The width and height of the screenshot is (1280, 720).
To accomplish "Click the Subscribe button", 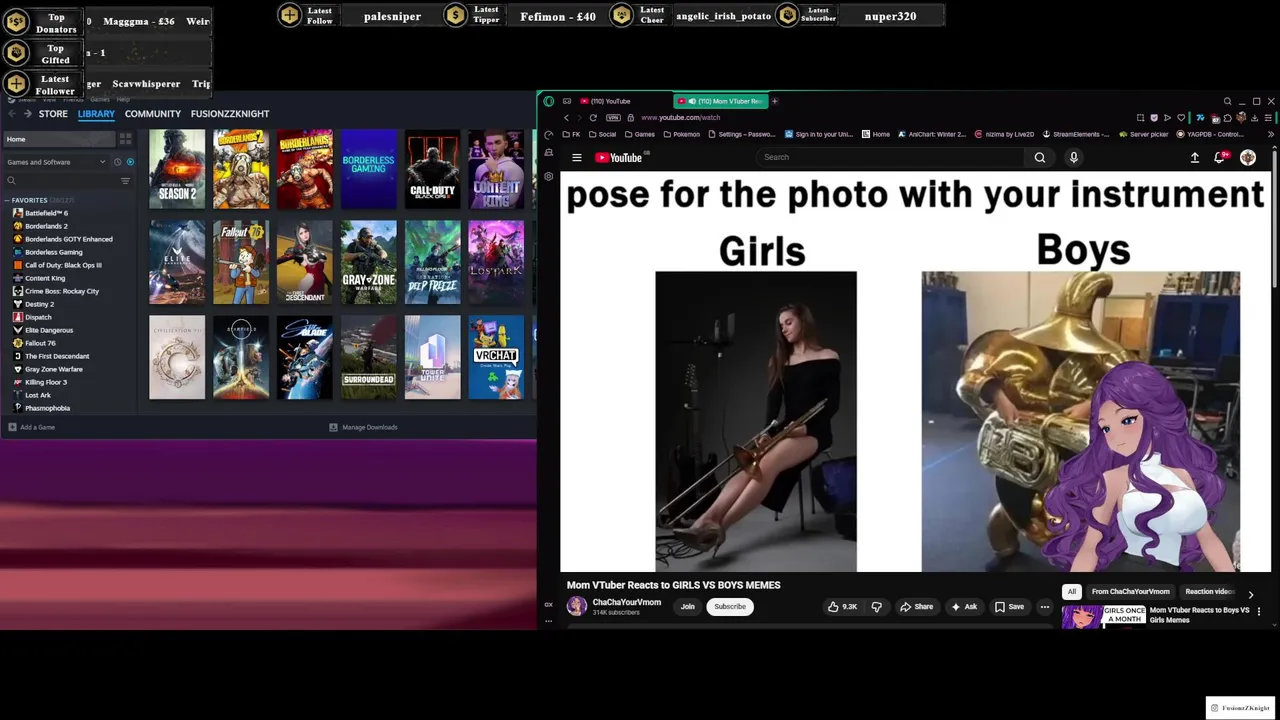I will pyautogui.click(x=730, y=606).
